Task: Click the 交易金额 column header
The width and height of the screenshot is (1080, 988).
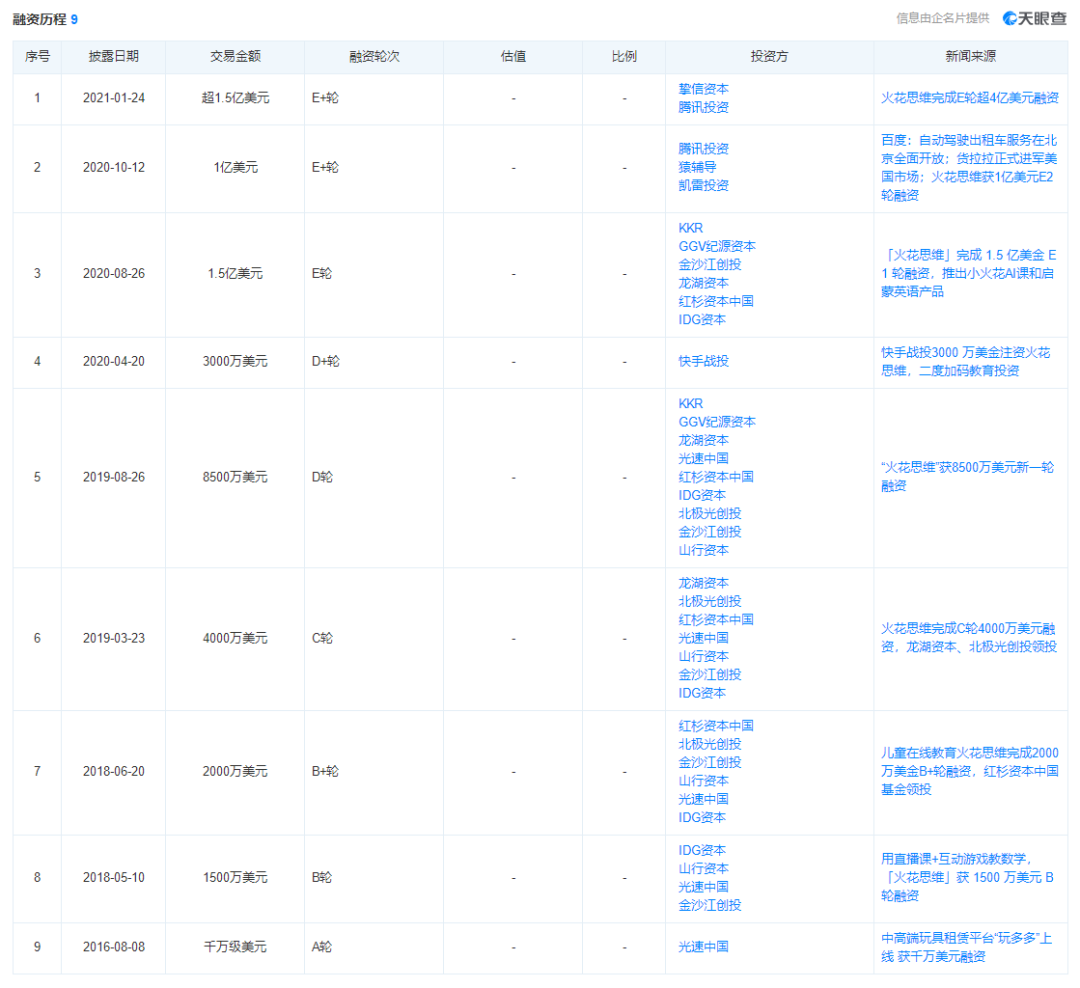Action: [234, 57]
